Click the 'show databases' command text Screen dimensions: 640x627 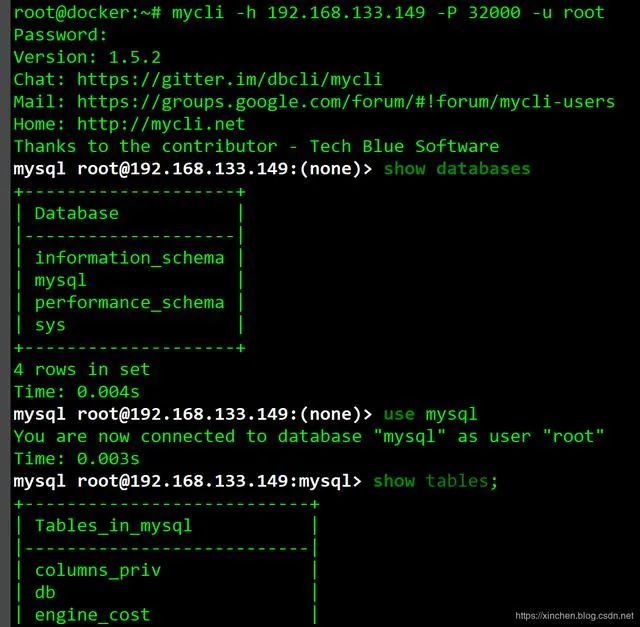coord(457,169)
